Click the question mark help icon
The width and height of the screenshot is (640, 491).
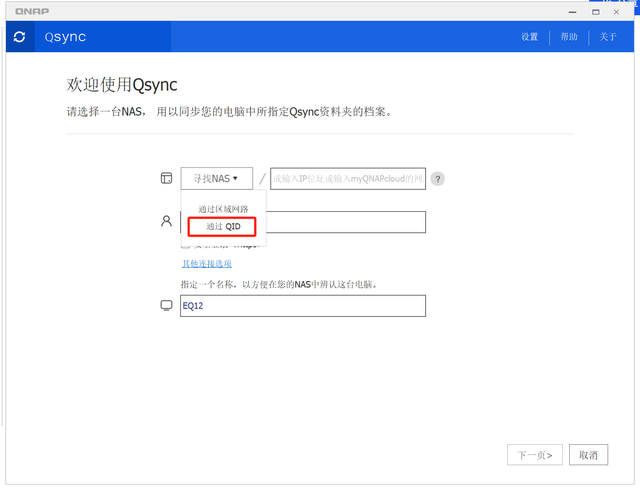[438, 179]
